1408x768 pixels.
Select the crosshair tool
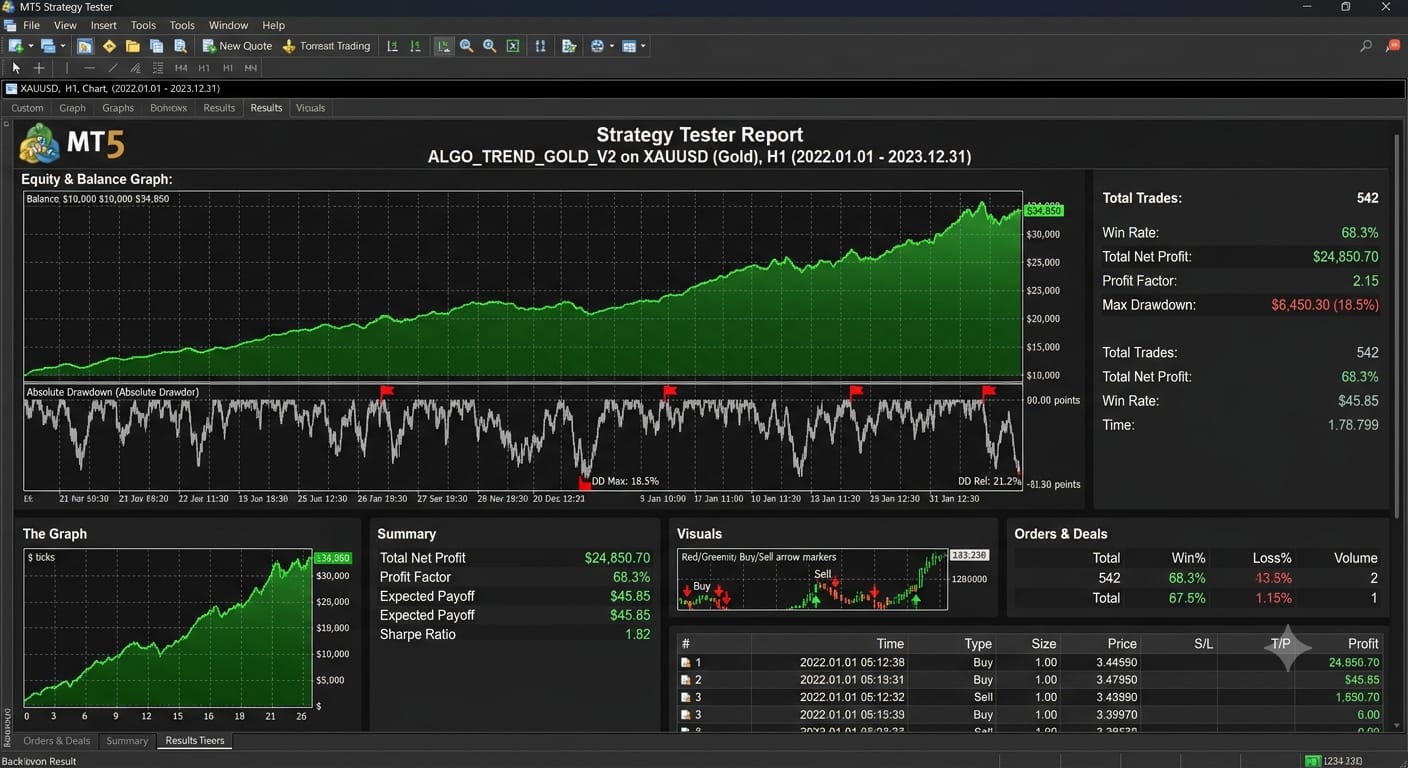click(x=39, y=68)
